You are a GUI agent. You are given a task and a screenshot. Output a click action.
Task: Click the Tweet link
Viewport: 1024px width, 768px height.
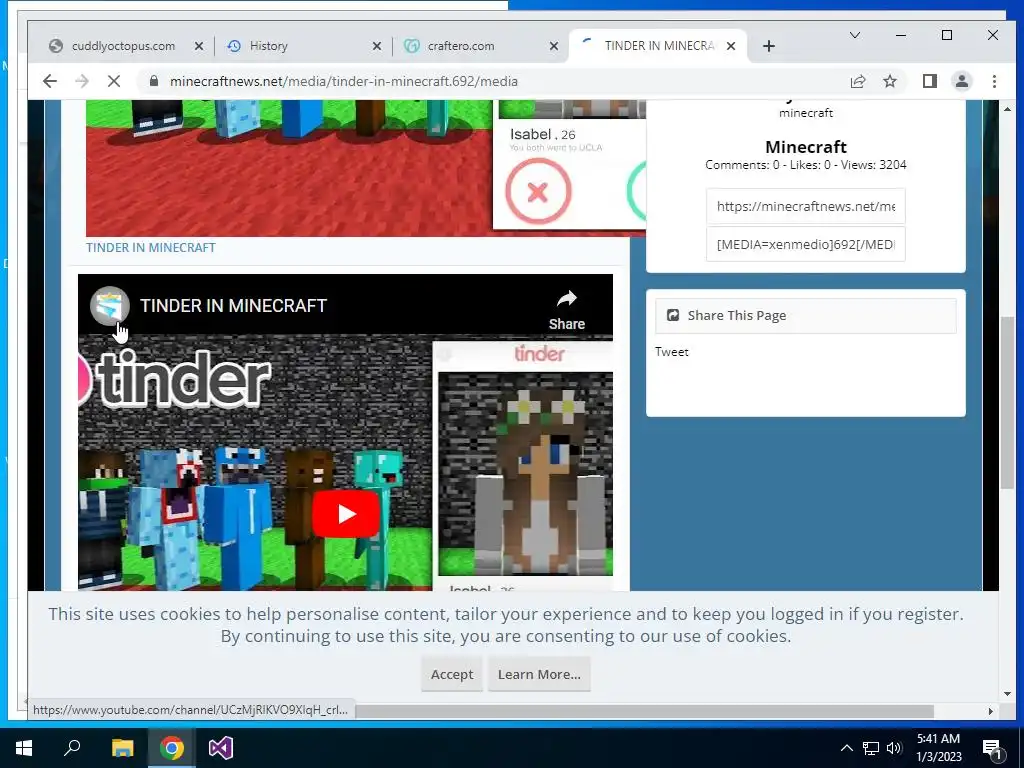click(671, 351)
